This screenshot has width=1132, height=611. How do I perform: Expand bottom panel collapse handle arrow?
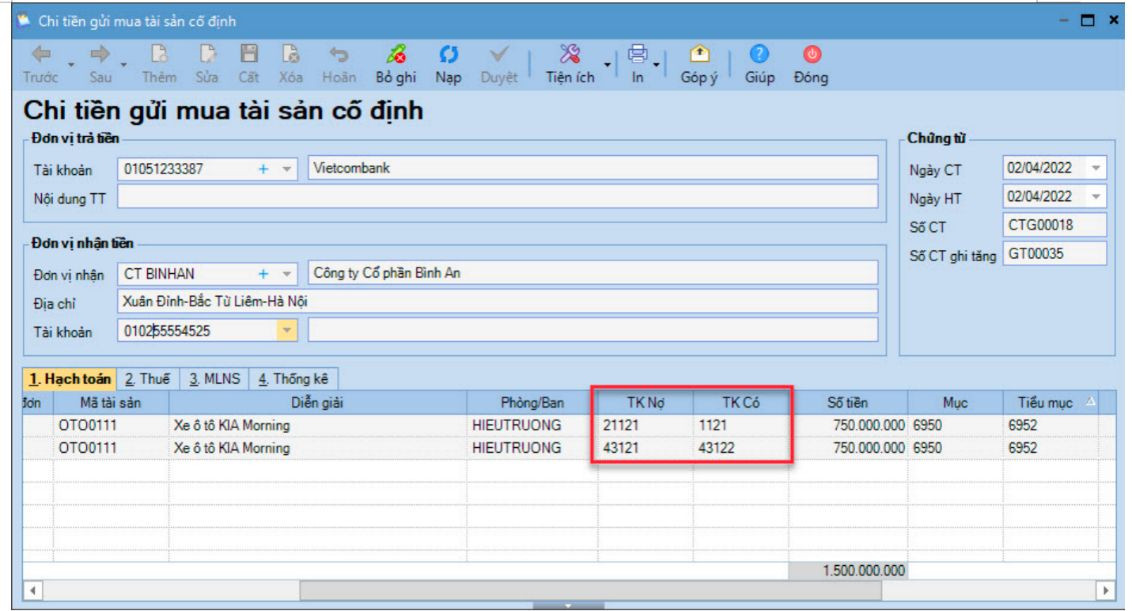click(x=568, y=606)
